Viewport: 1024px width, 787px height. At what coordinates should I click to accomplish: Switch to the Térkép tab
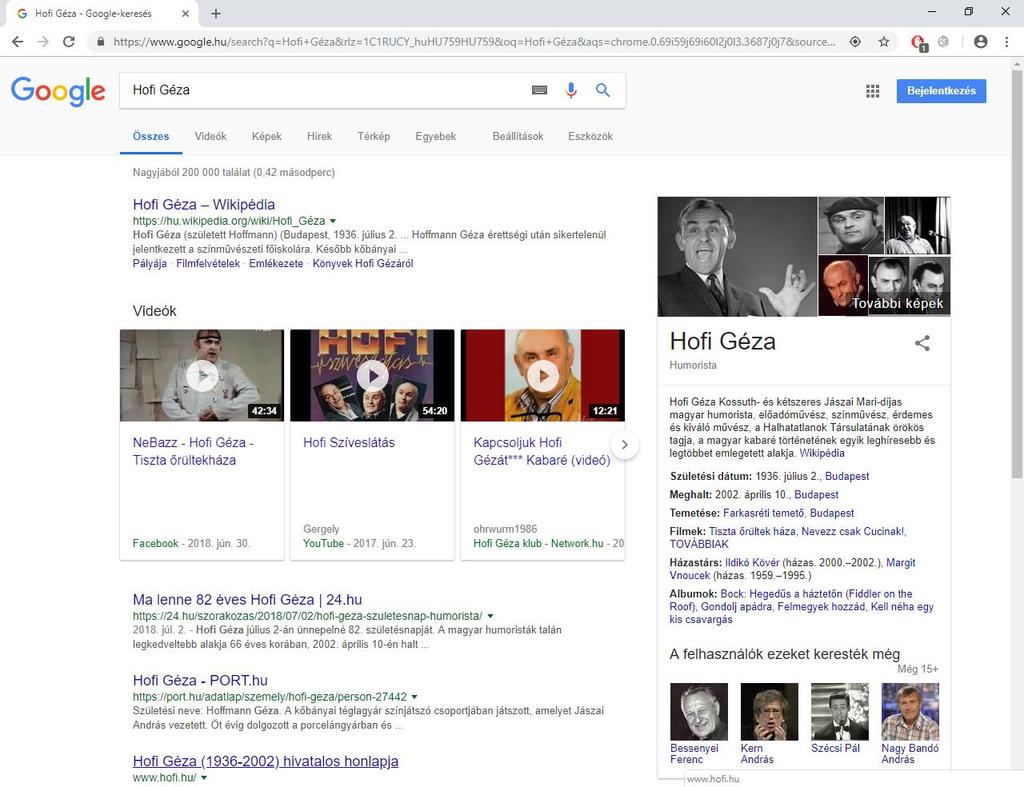pos(374,137)
